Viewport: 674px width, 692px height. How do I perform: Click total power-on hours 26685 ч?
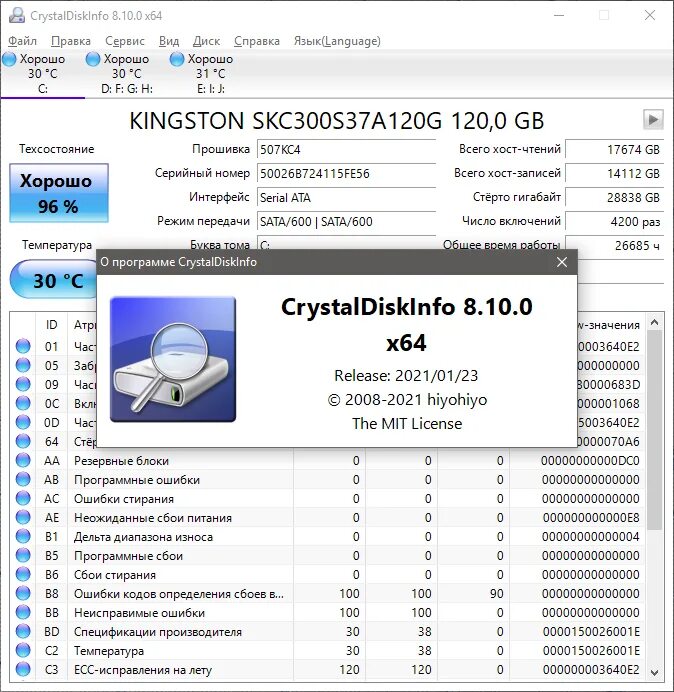click(614, 245)
